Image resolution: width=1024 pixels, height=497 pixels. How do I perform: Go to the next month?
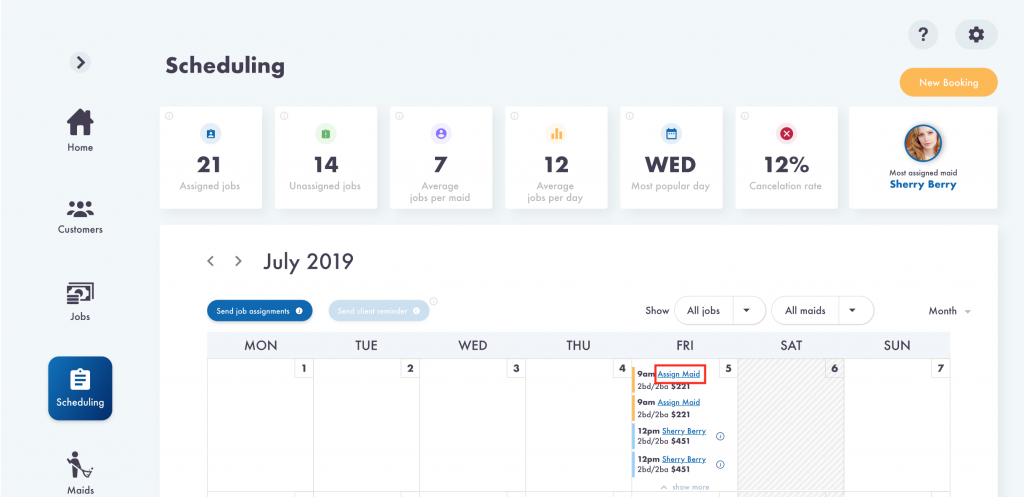[238, 261]
